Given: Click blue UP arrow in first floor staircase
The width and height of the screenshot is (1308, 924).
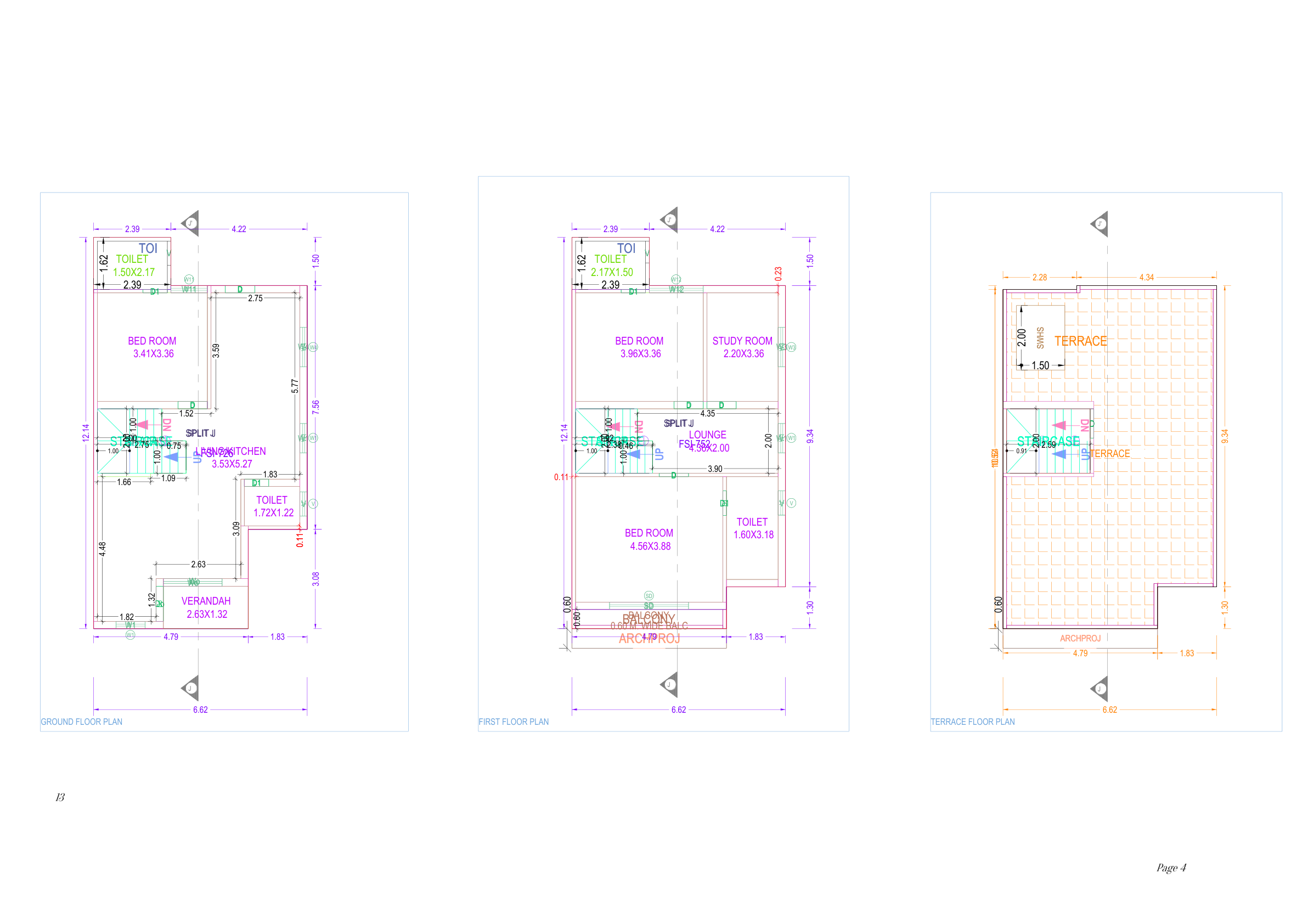Looking at the screenshot, I should [x=635, y=454].
